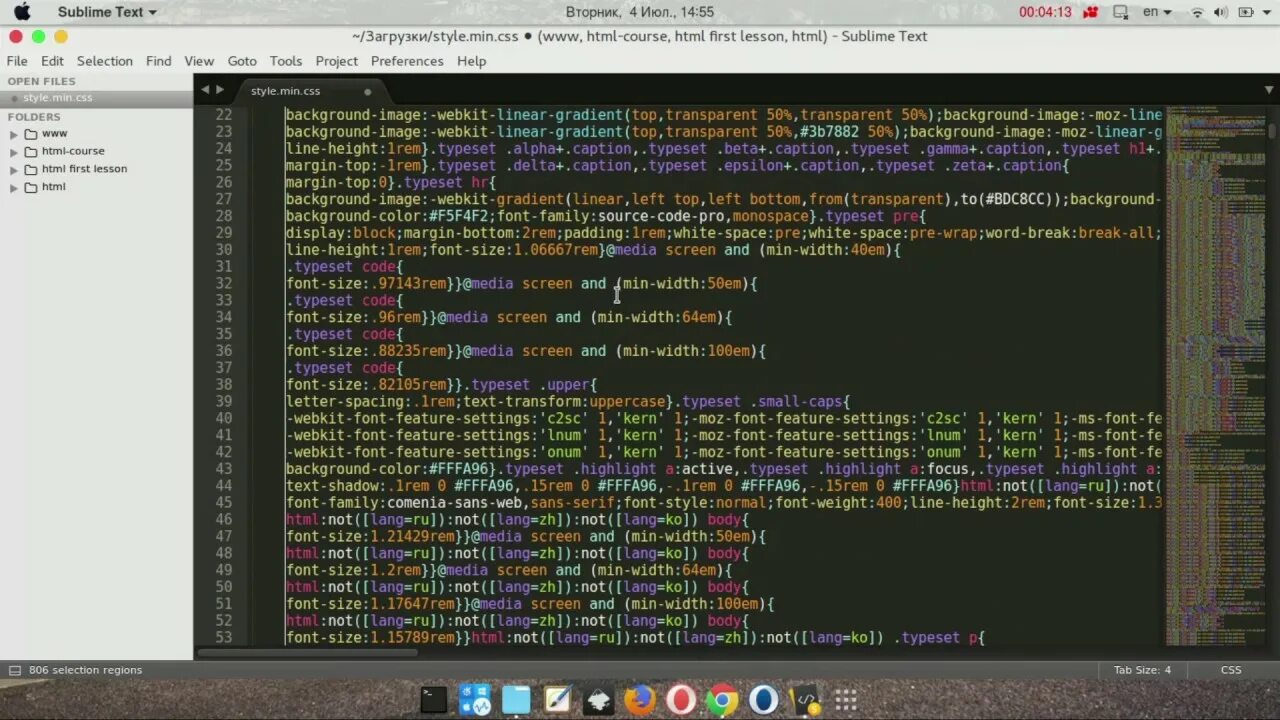Open the Tools menu
Screen dimensions: 1280x720
pyautogui.click(x=286, y=61)
